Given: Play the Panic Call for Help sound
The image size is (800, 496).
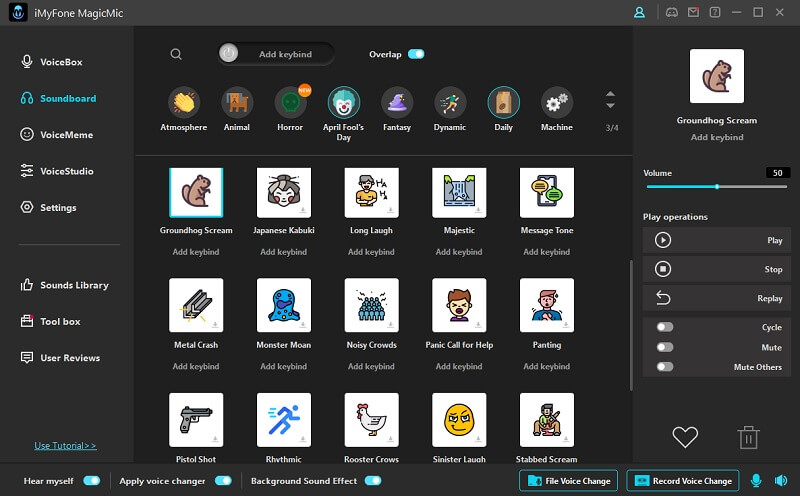Looking at the screenshot, I should click(459, 305).
